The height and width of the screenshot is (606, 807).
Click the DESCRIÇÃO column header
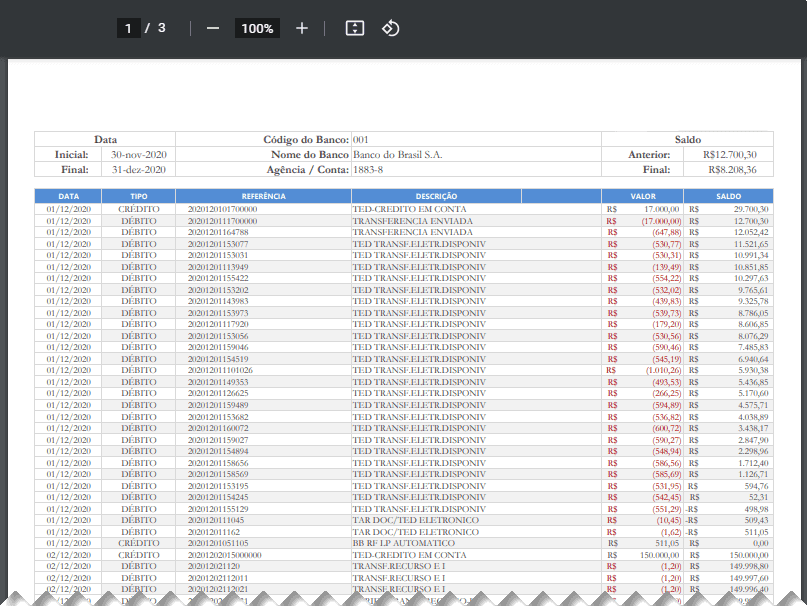pos(436,196)
